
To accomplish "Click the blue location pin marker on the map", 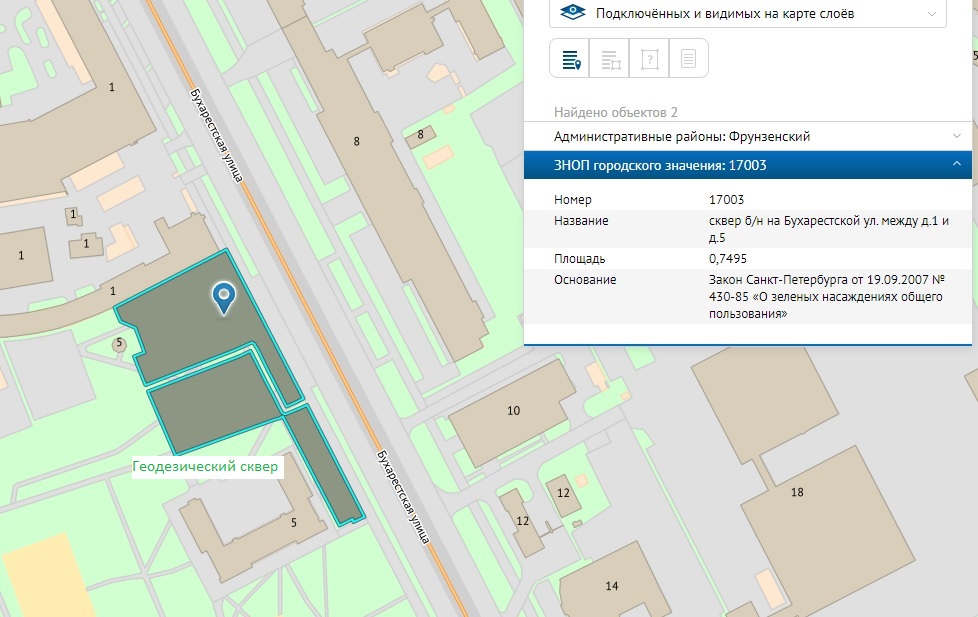I will (224, 296).
